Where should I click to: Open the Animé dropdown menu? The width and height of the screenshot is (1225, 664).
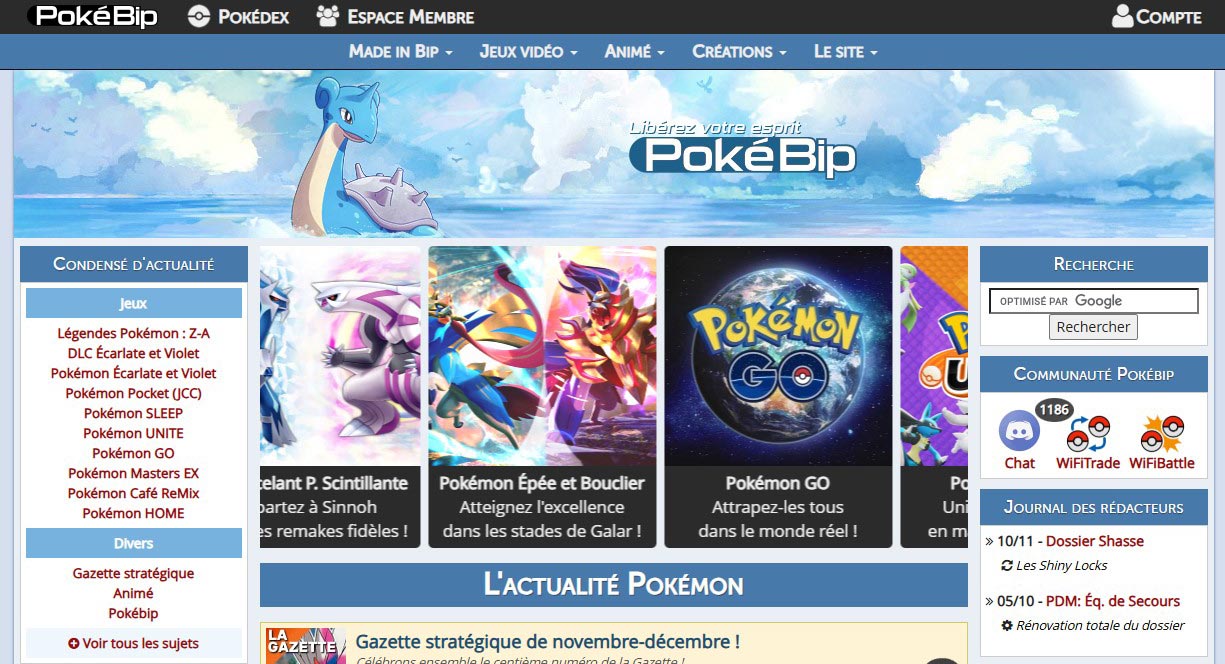pos(634,51)
